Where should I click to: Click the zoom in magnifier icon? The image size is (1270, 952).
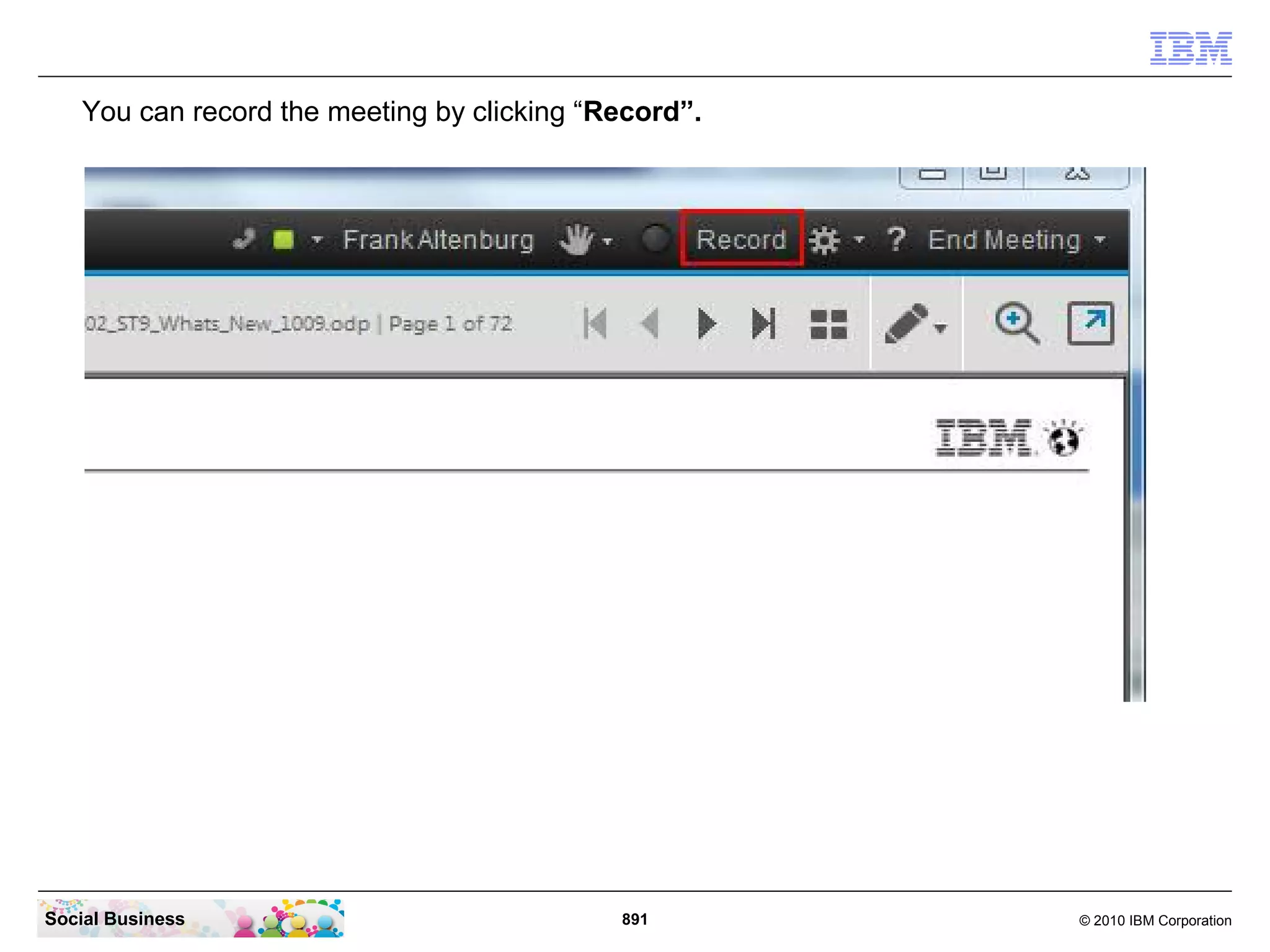point(1017,323)
